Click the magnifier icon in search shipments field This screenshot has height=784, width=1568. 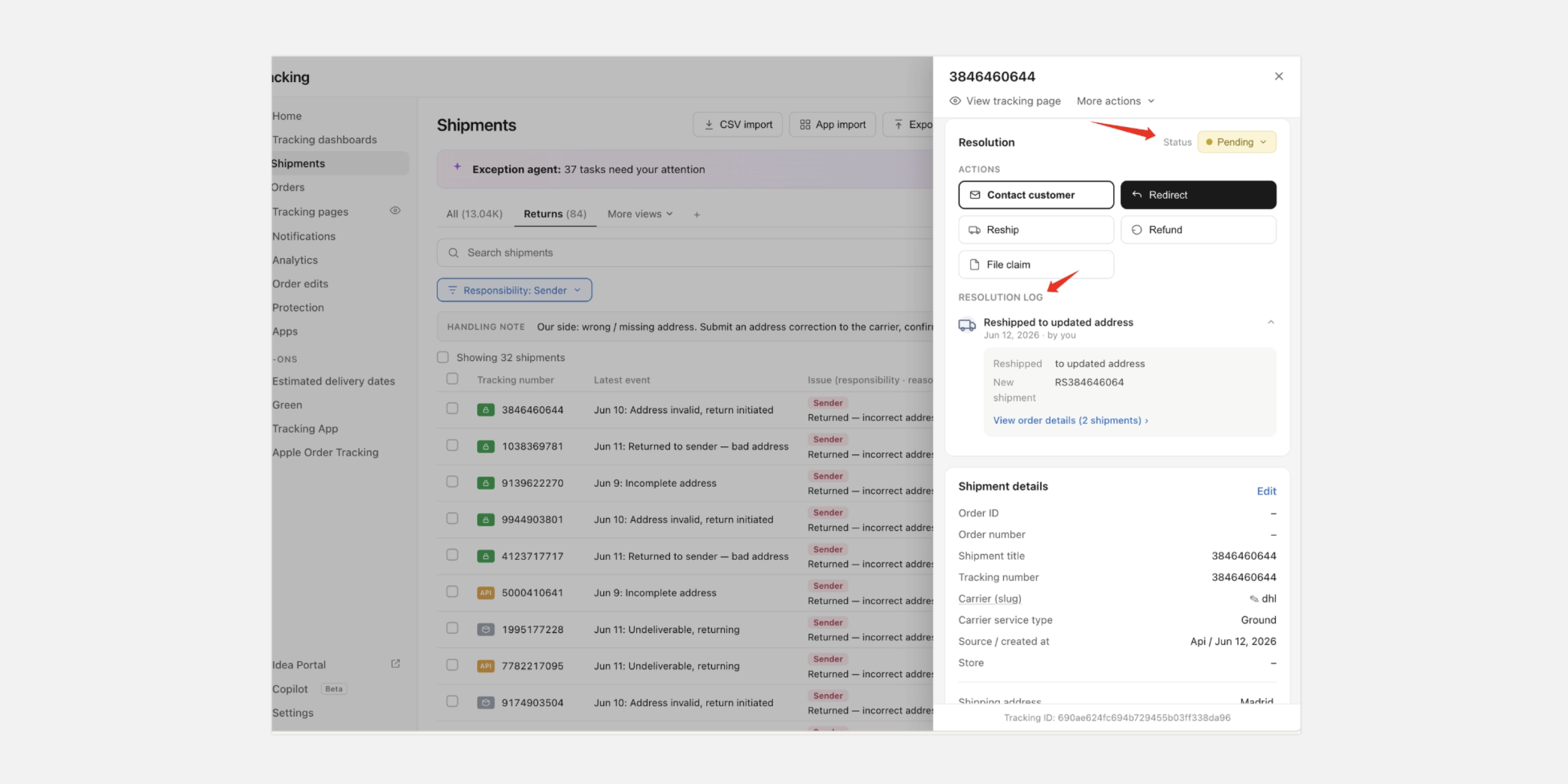453,252
